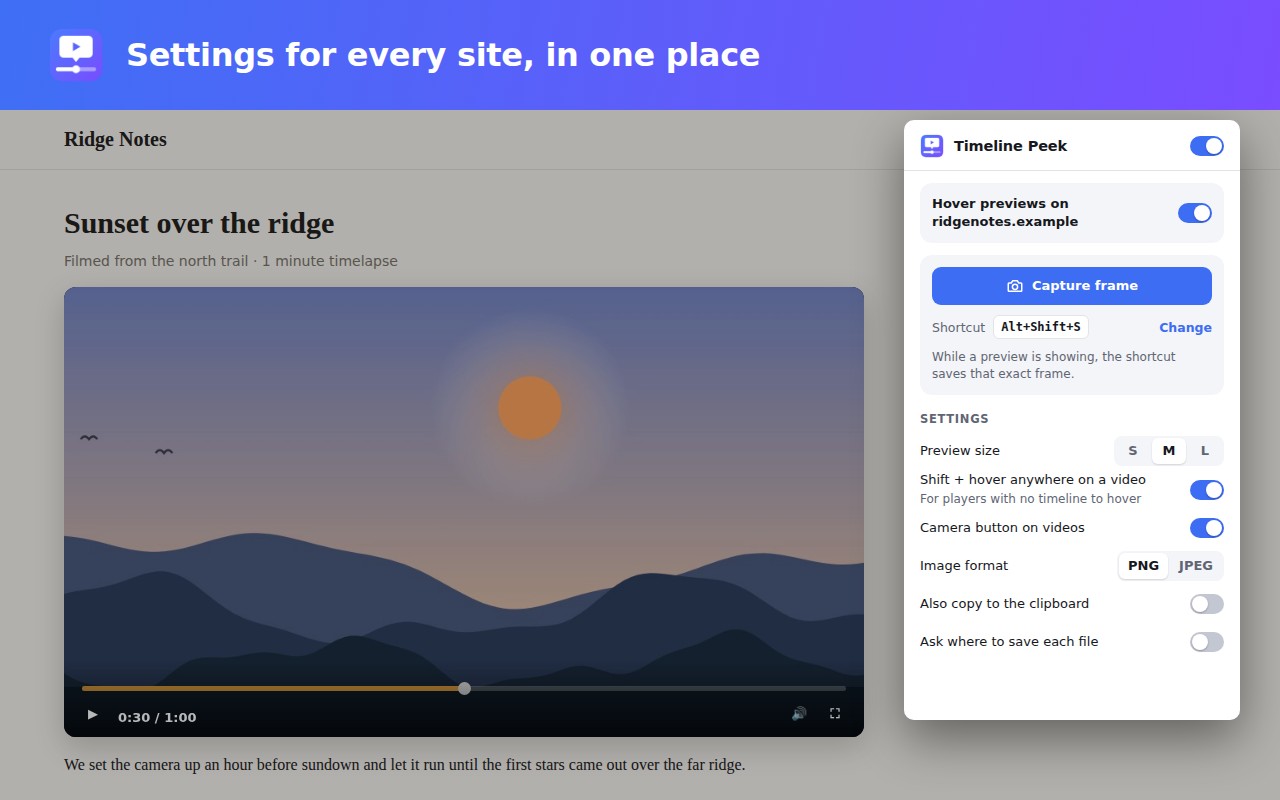Image resolution: width=1280 pixels, height=800 pixels.
Task: Click the sun in the video frame
Action: tap(530, 408)
